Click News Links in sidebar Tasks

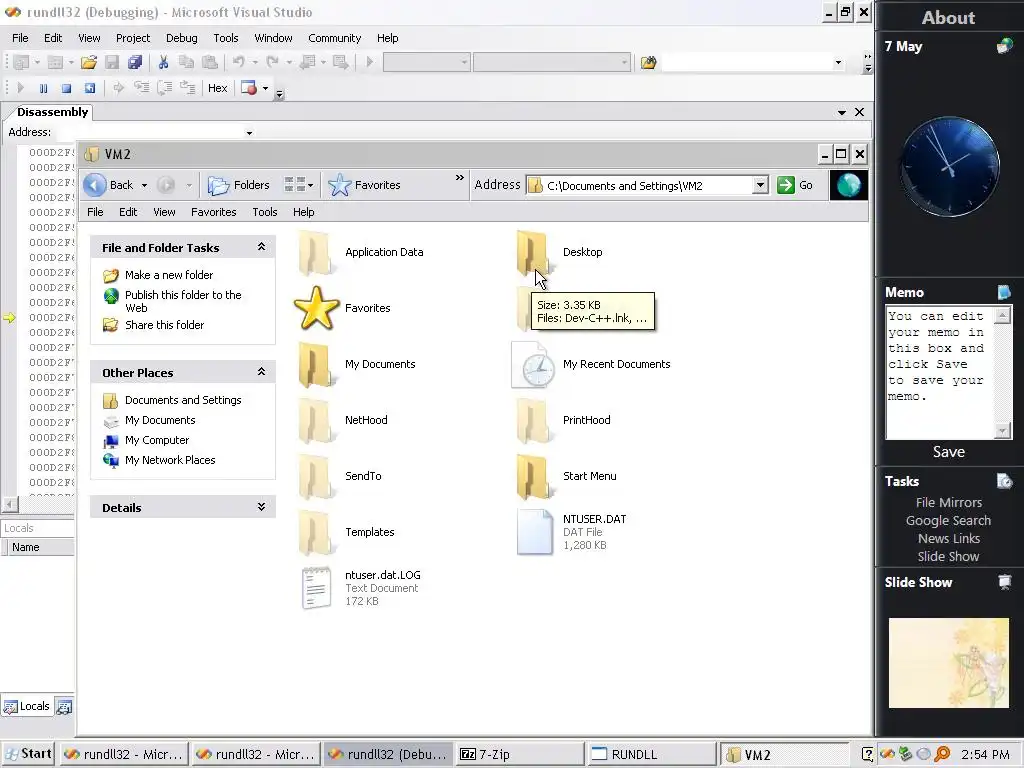coord(948,538)
